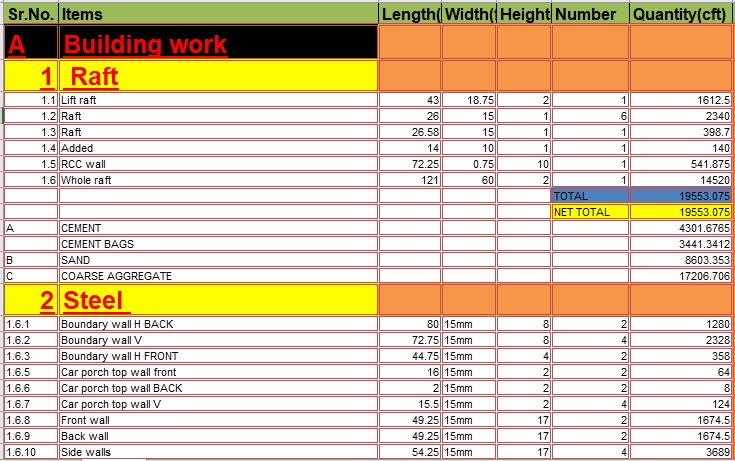Select the Items header cell

(218, 14)
